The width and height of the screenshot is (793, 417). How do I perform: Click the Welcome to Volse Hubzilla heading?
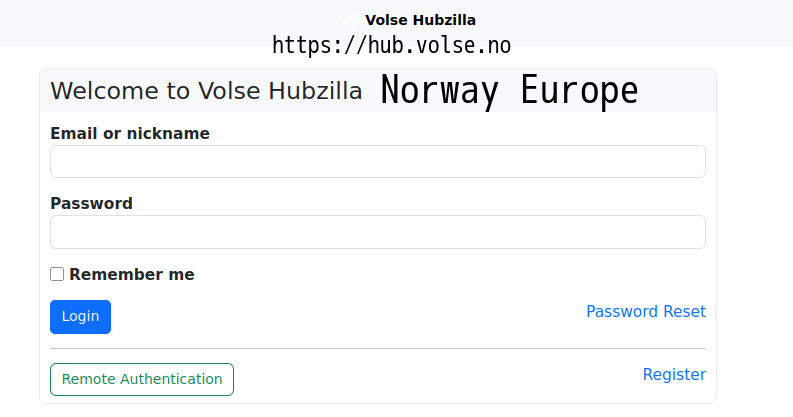(206, 91)
